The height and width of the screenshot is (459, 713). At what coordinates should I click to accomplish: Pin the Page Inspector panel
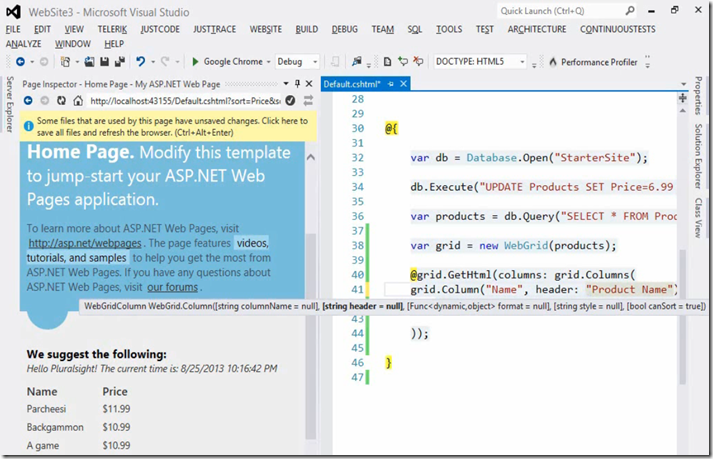[x=297, y=84]
